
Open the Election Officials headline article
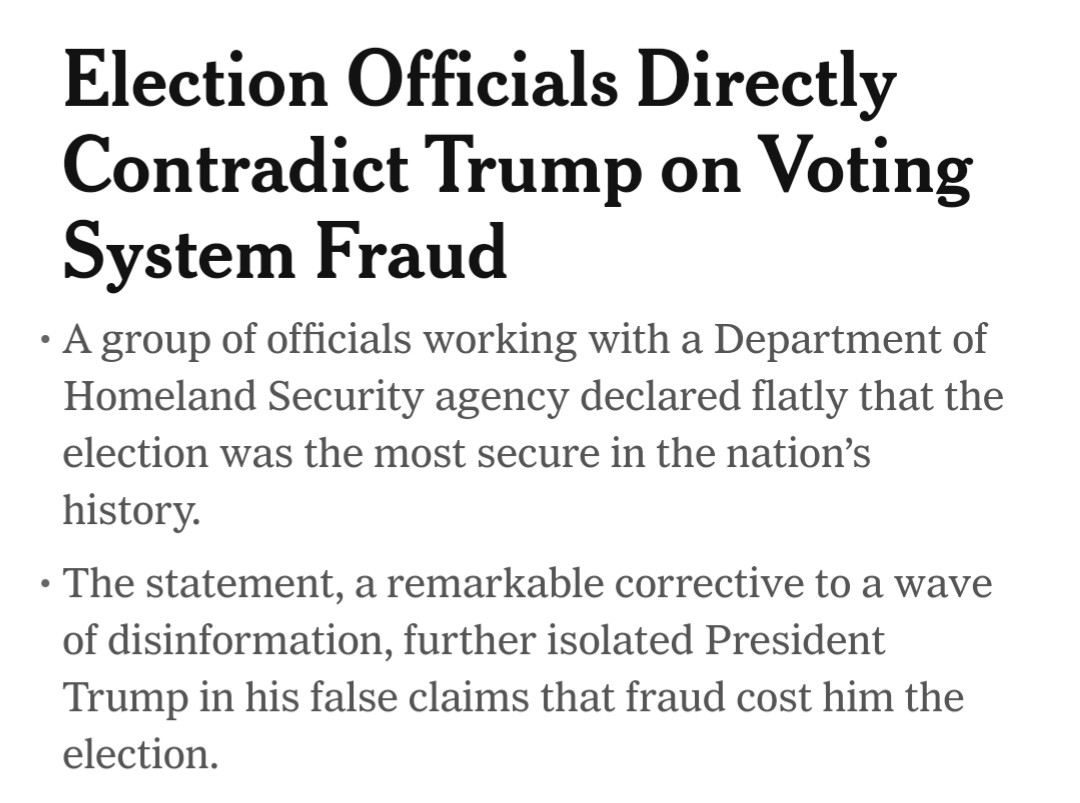[480, 82]
